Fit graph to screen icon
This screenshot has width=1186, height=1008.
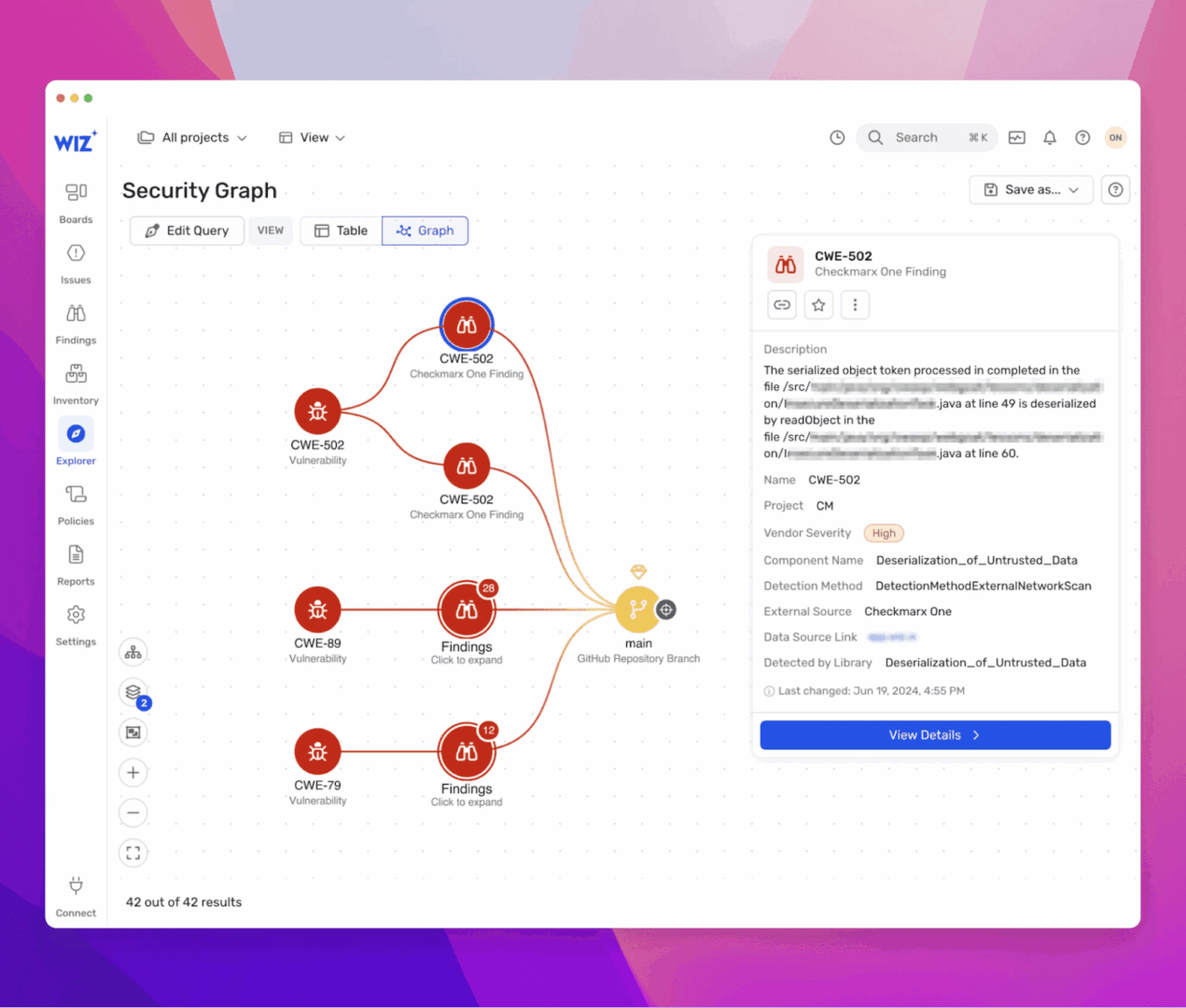coord(133,853)
